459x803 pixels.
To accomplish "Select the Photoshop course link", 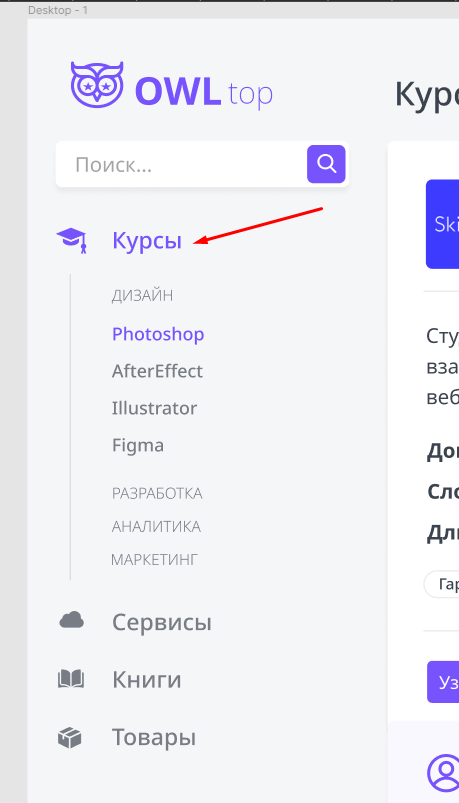I will 158,334.
